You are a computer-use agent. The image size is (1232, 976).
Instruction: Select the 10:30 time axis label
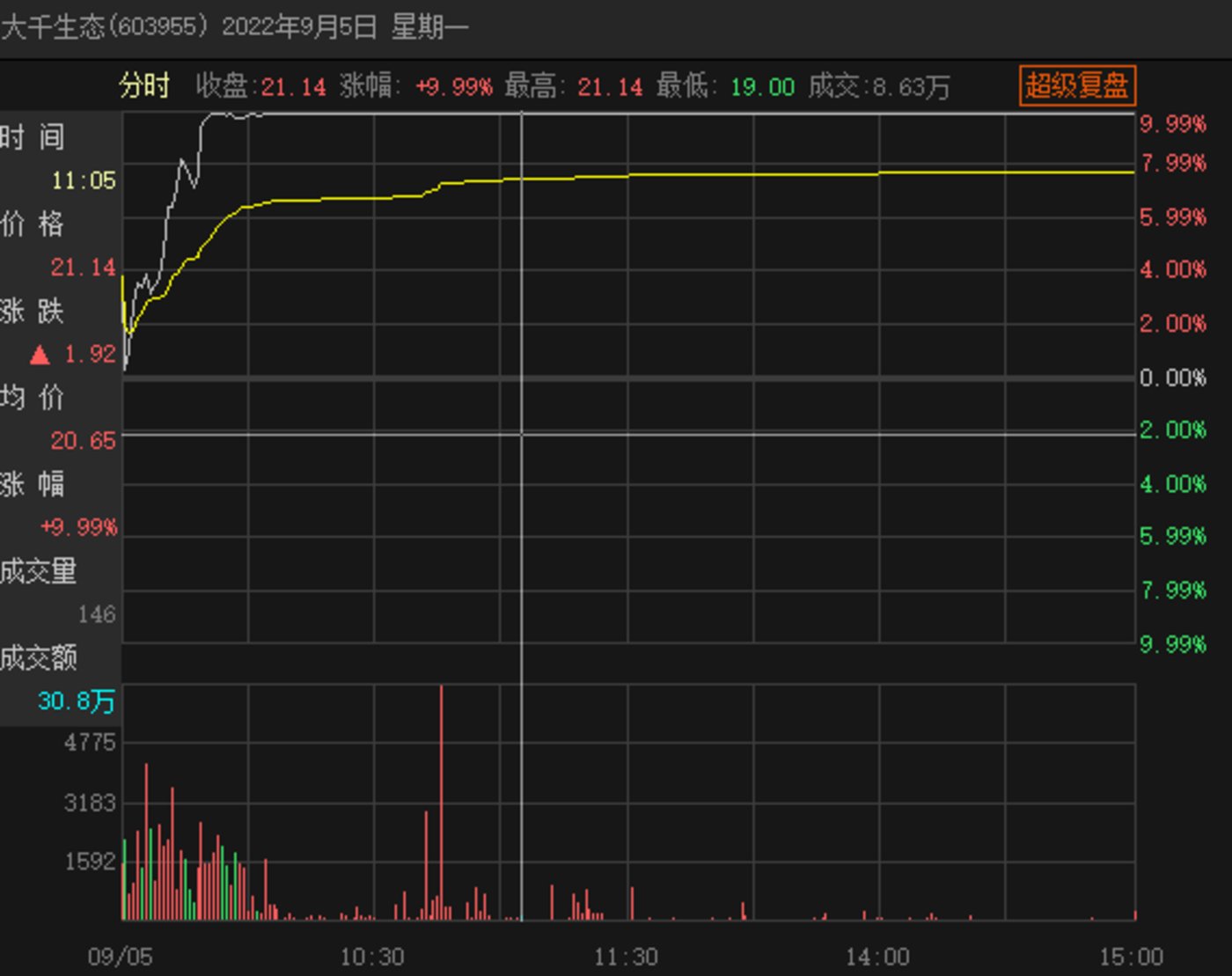tap(372, 957)
